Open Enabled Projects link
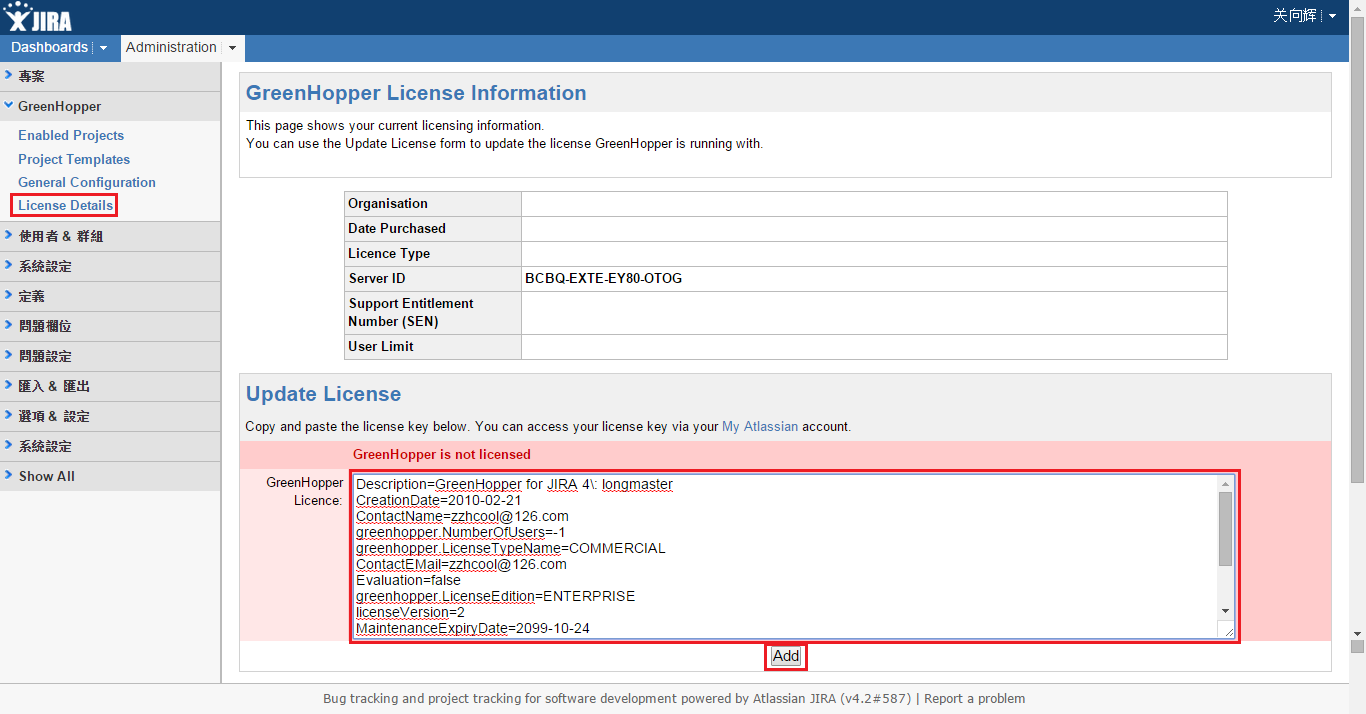Screen dimensions: 1366x714 coord(71,135)
